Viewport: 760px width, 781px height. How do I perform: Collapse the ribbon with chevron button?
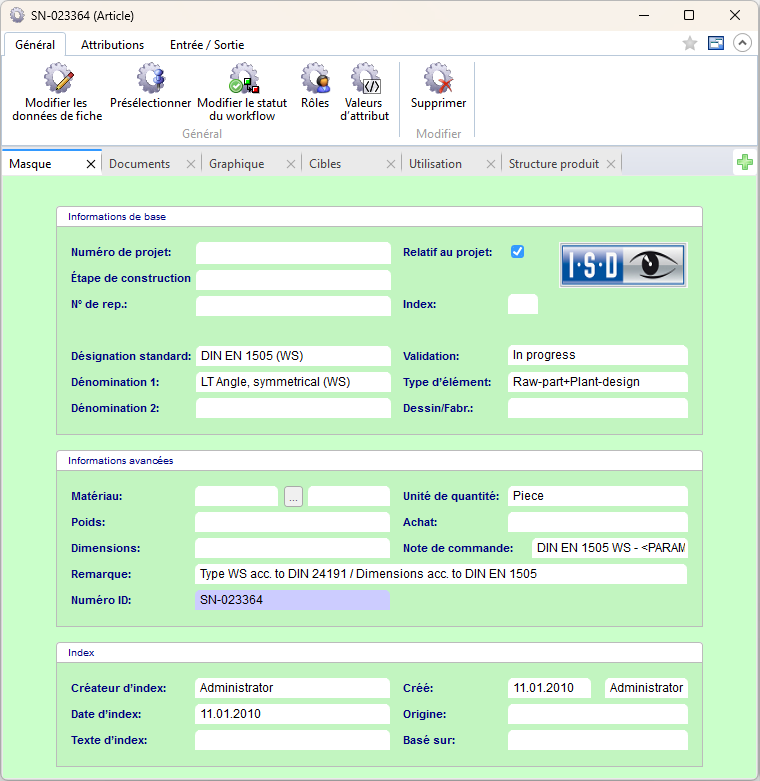pyautogui.click(x=742, y=43)
